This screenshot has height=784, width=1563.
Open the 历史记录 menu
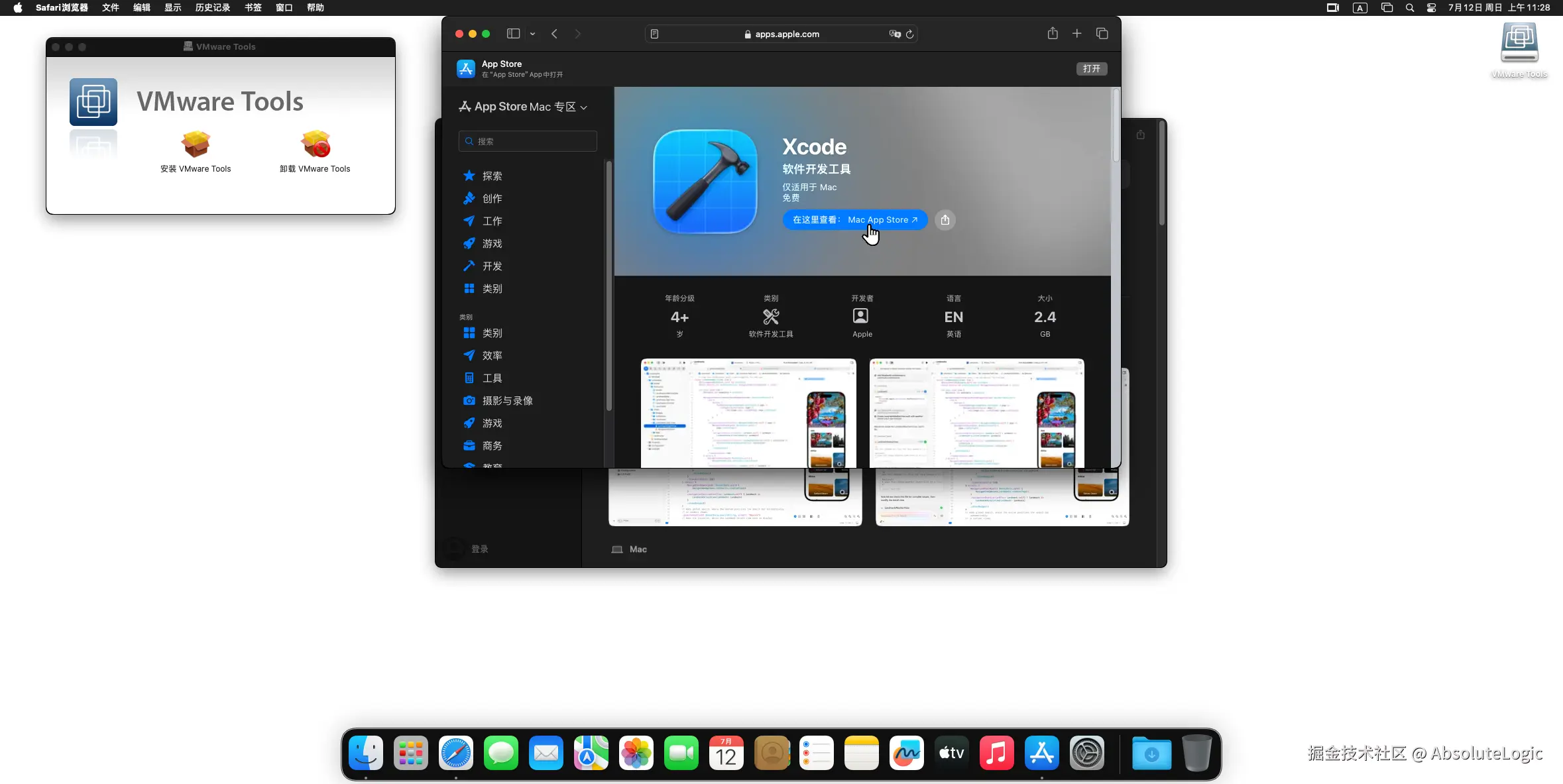point(213,7)
